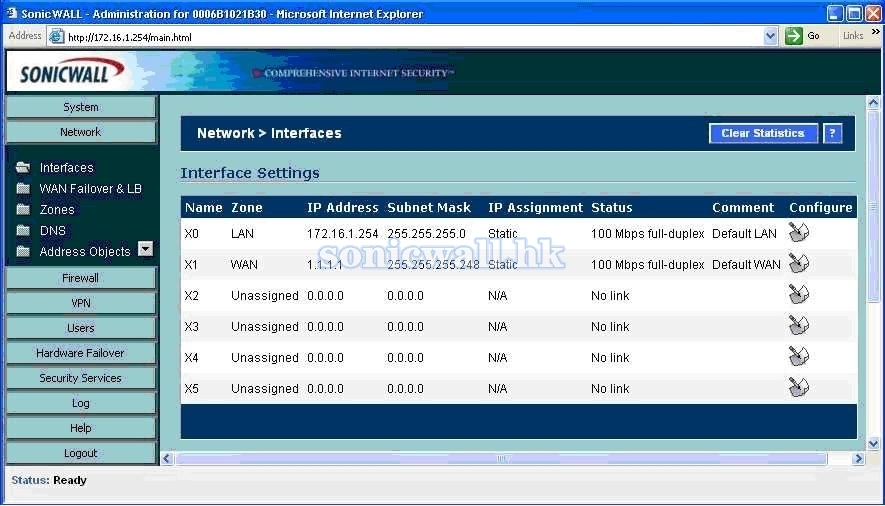Open configure icon for X3 interface
The height and width of the screenshot is (506, 885).
799,325
